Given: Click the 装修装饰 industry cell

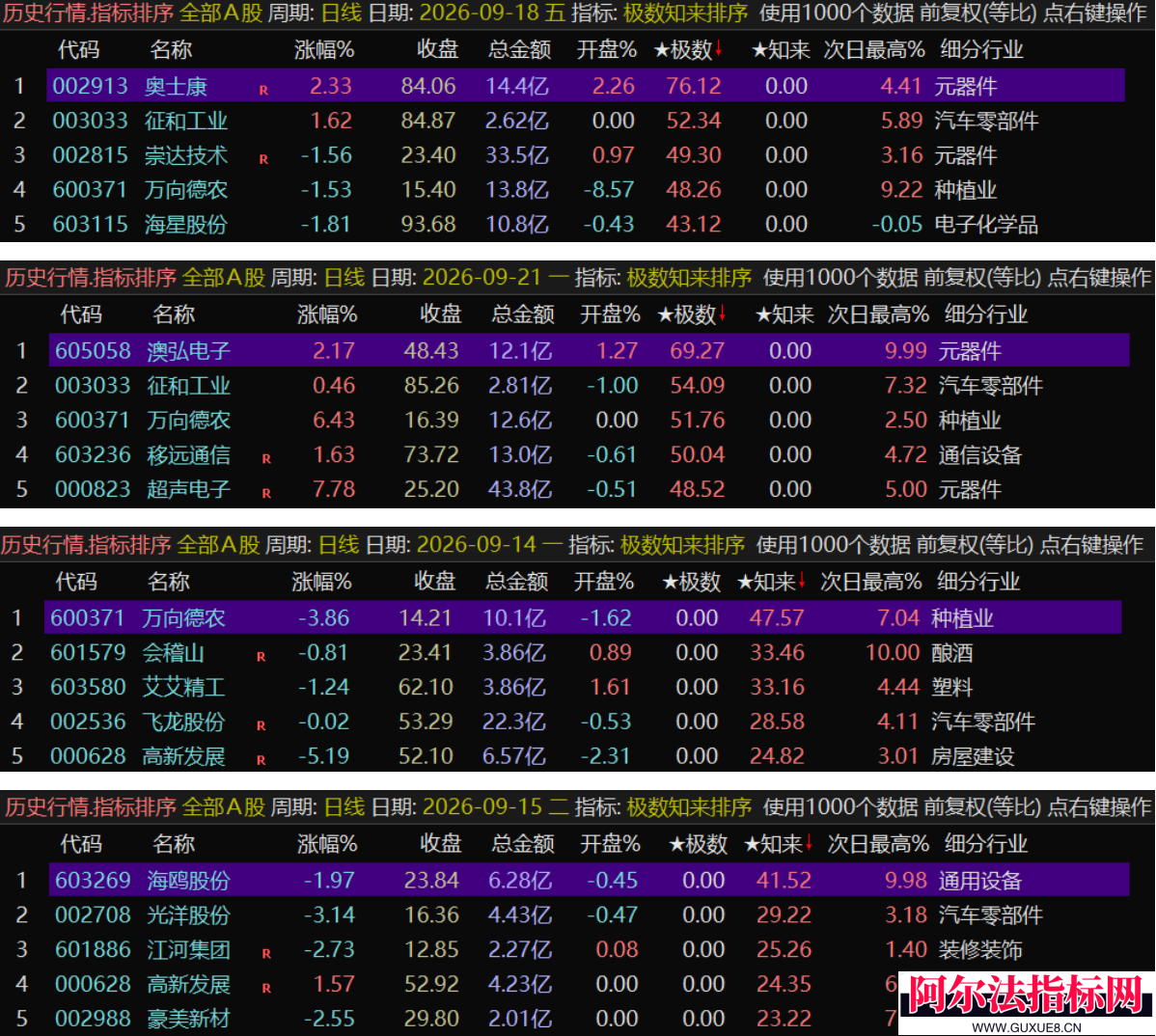Looking at the screenshot, I should coord(979,950).
